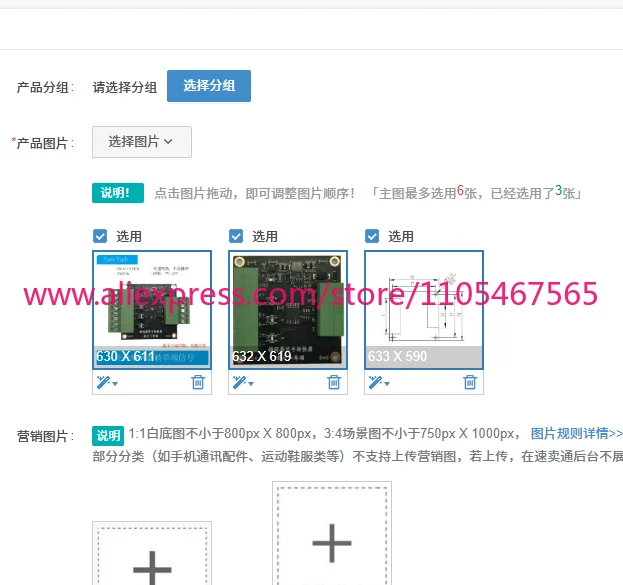Open edit wand menu under 633 X 590 image
Image resolution: width=623 pixels, height=585 pixels.
pos(379,383)
